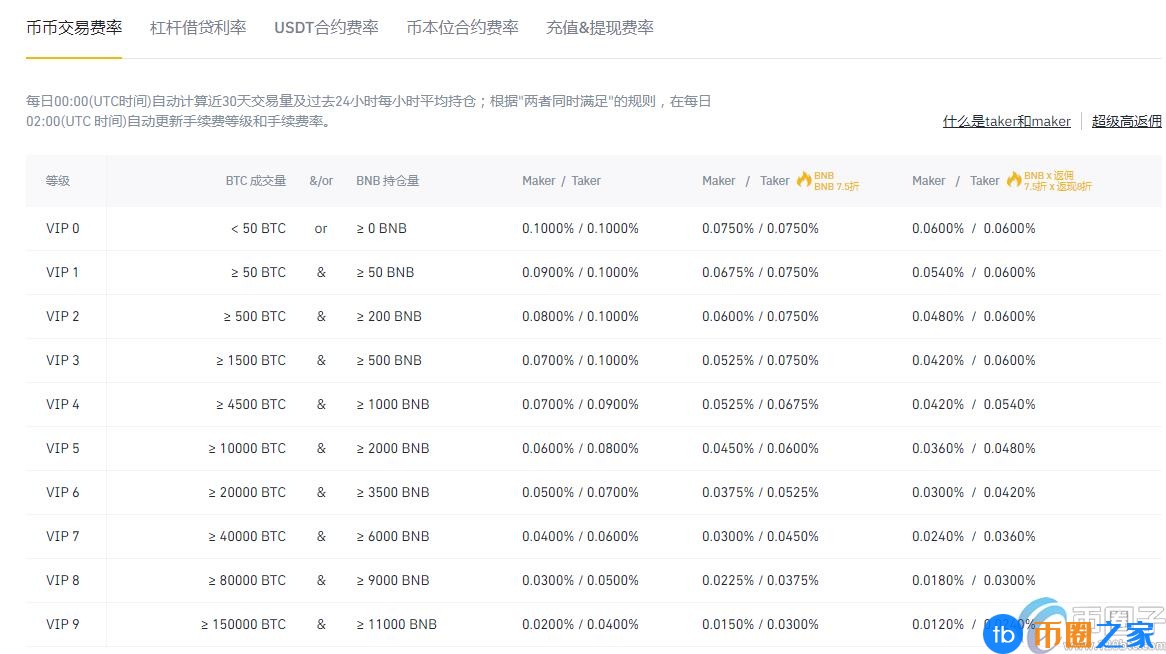Switch to the 杠杆借贷利率 tab

[198, 28]
